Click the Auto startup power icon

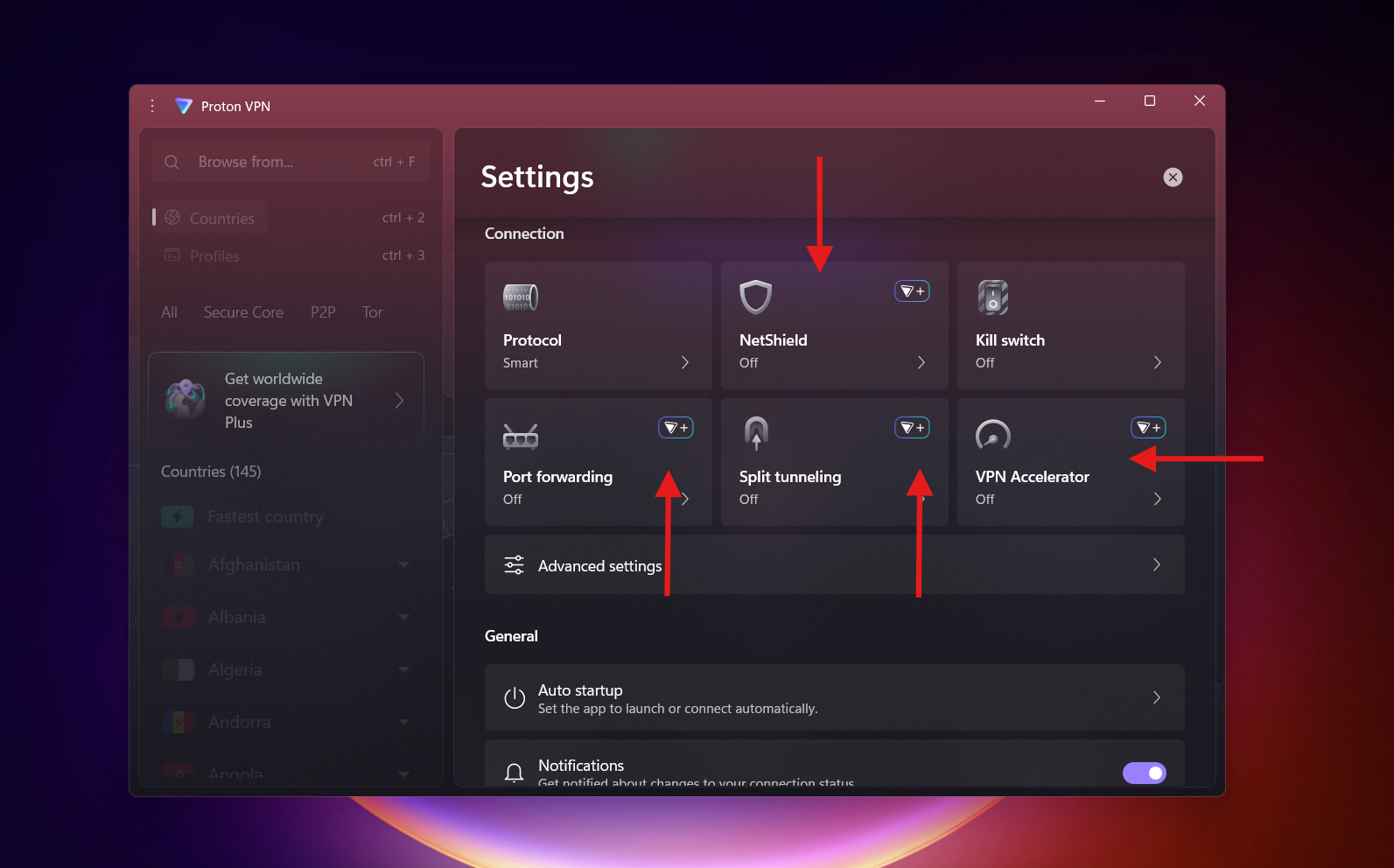pos(515,697)
